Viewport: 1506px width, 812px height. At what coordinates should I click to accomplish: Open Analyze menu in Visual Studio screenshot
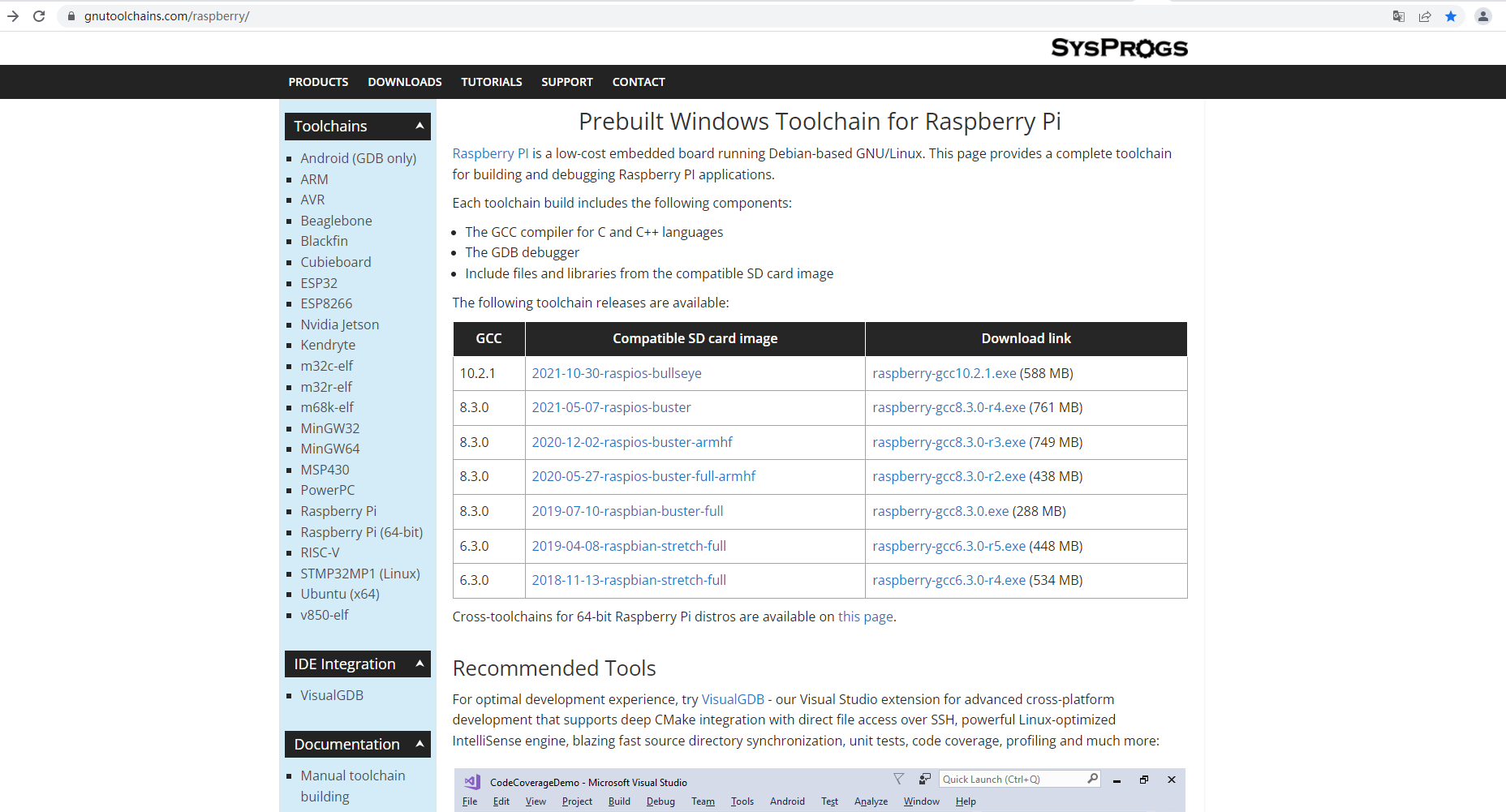click(x=871, y=801)
